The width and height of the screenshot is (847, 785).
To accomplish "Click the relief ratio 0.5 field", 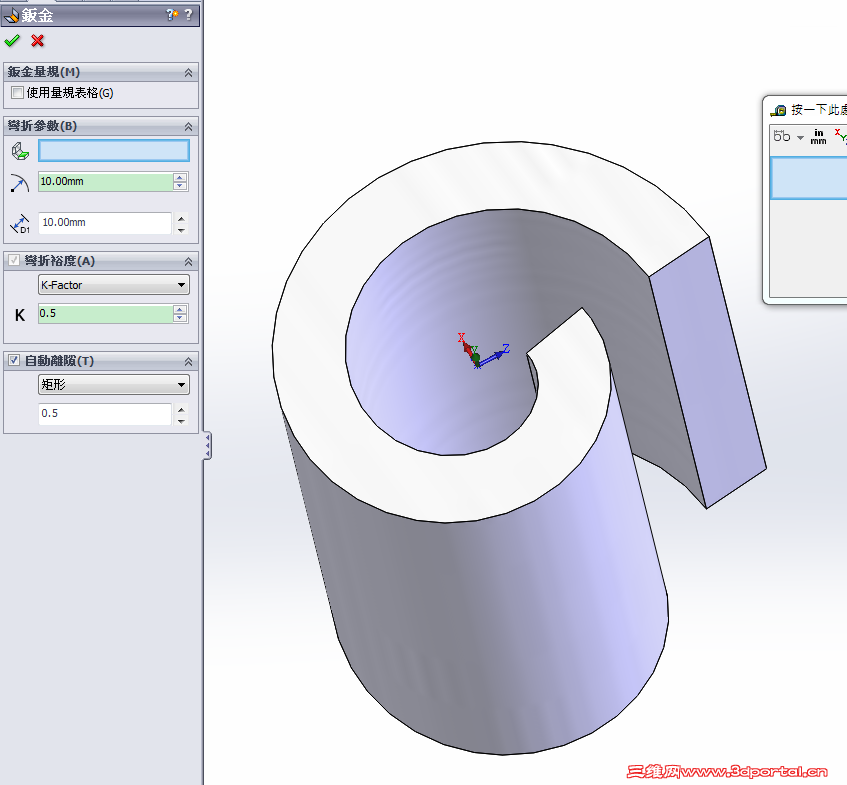I will 105,414.
